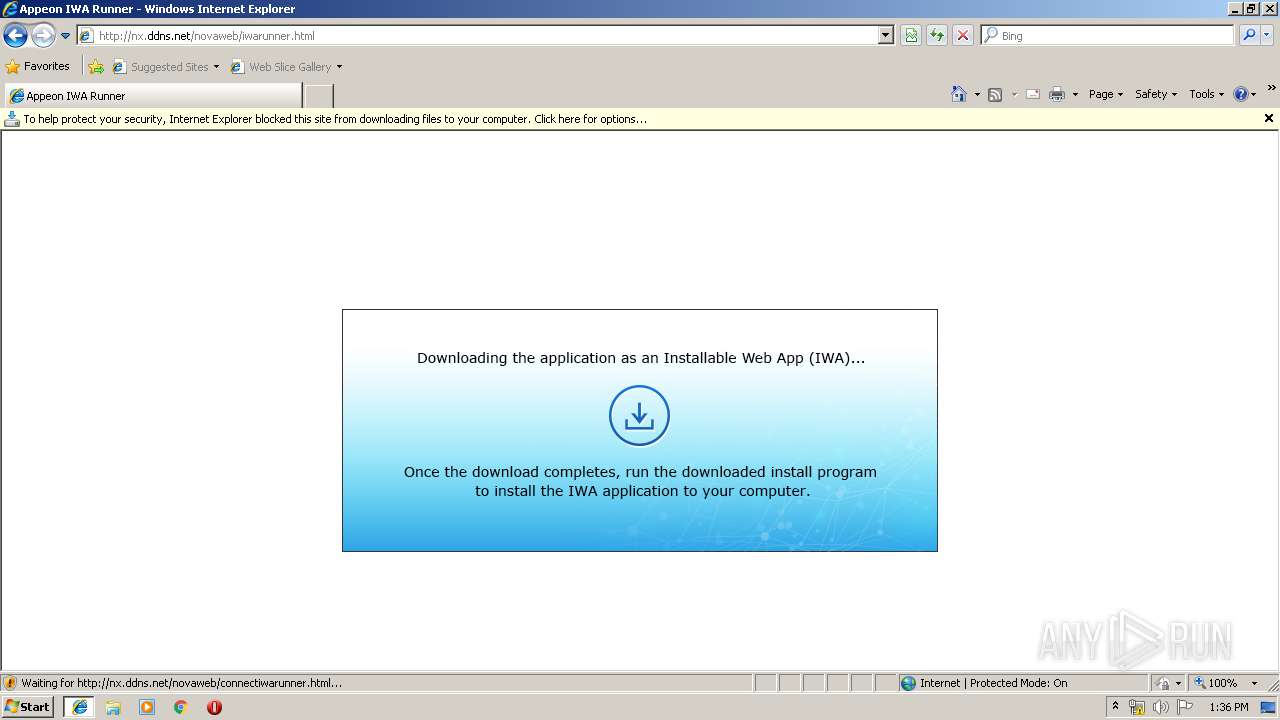Launch Windows Media Player taskbar icon
The width and height of the screenshot is (1280, 720).
pyautogui.click(x=147, y=707)
